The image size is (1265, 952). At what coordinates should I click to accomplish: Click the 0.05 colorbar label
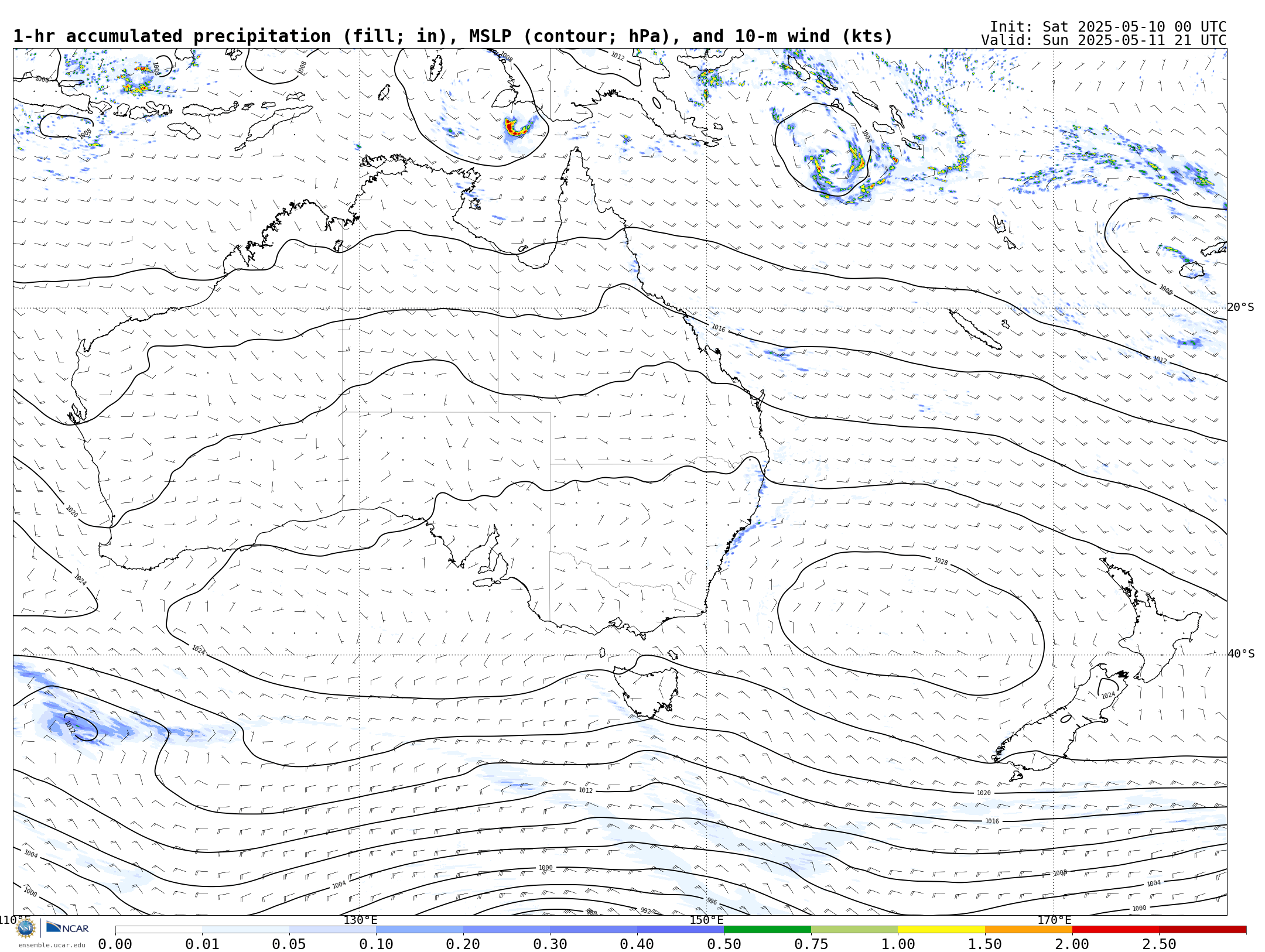point(289,944)
